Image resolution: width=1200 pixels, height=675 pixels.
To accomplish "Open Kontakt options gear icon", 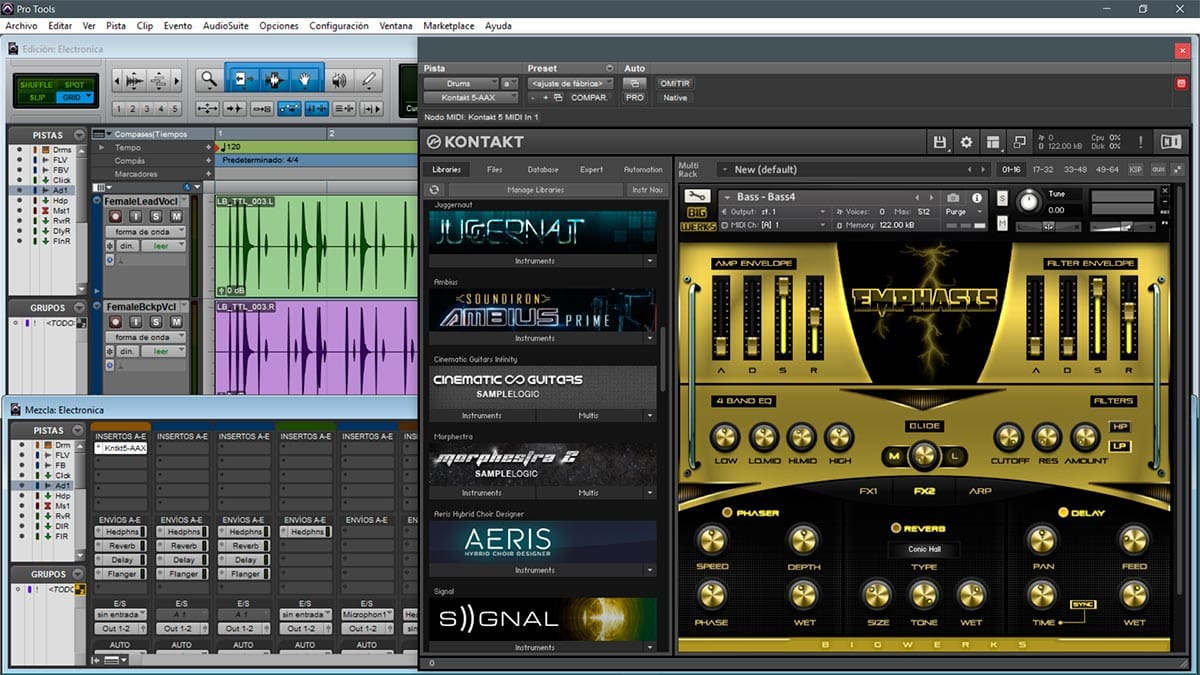I will click(x=966, y=143).
